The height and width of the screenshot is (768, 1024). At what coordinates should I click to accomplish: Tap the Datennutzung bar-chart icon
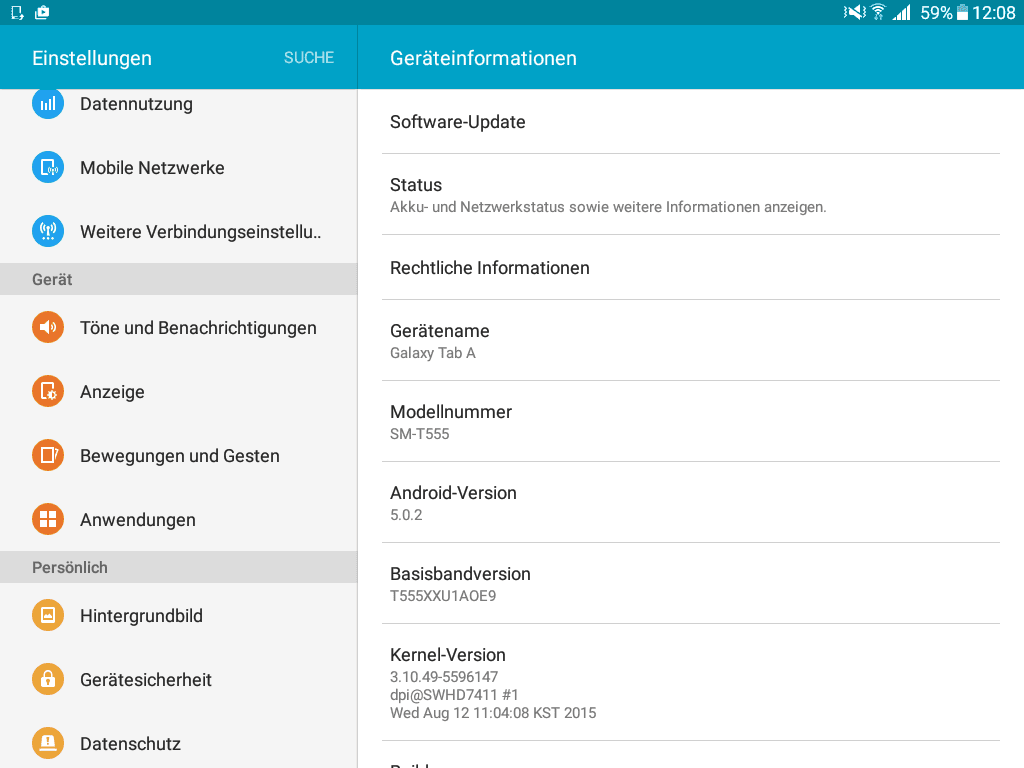48,104
